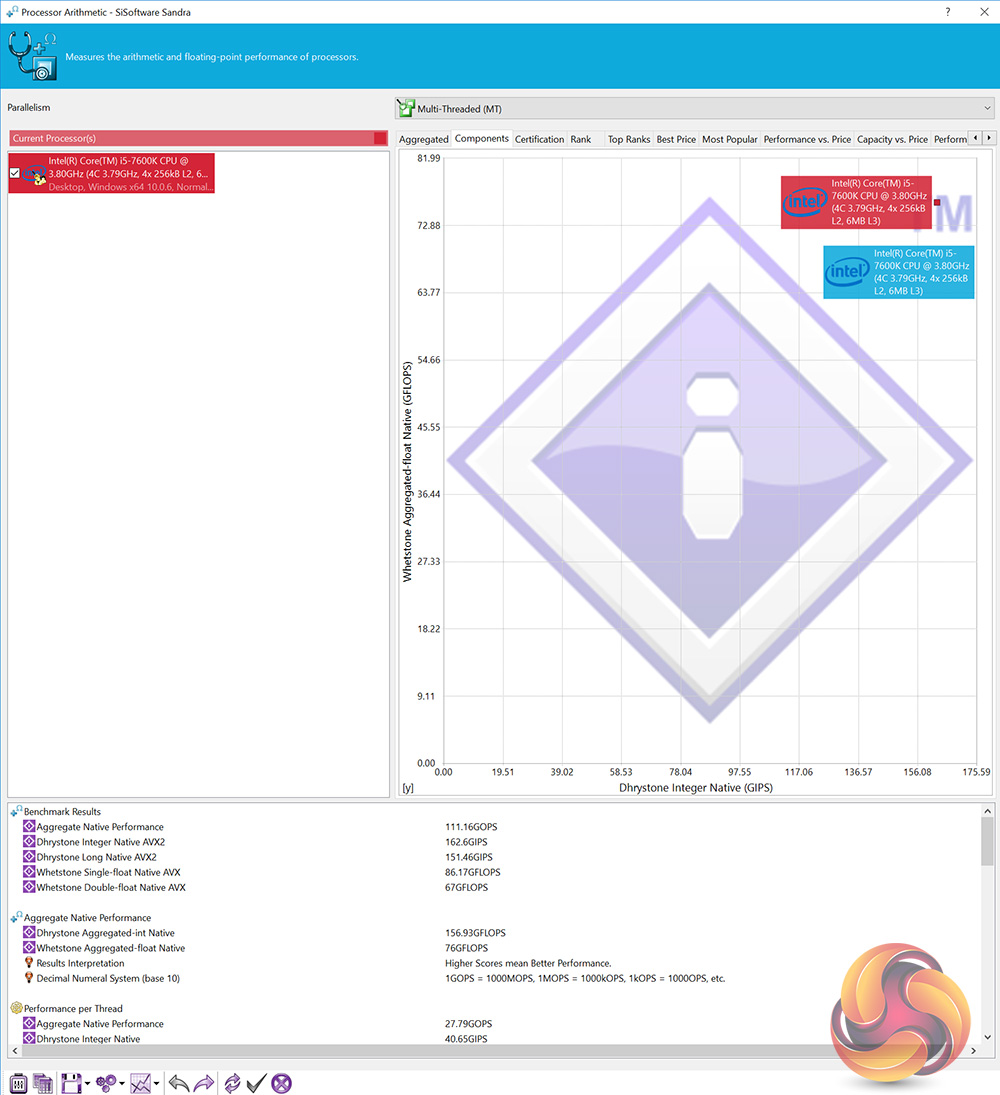The height and width of the screenshot is (1095, 1000).
Task: Click the blue Intel i5-7600K legend box
Action: [898, 272]
